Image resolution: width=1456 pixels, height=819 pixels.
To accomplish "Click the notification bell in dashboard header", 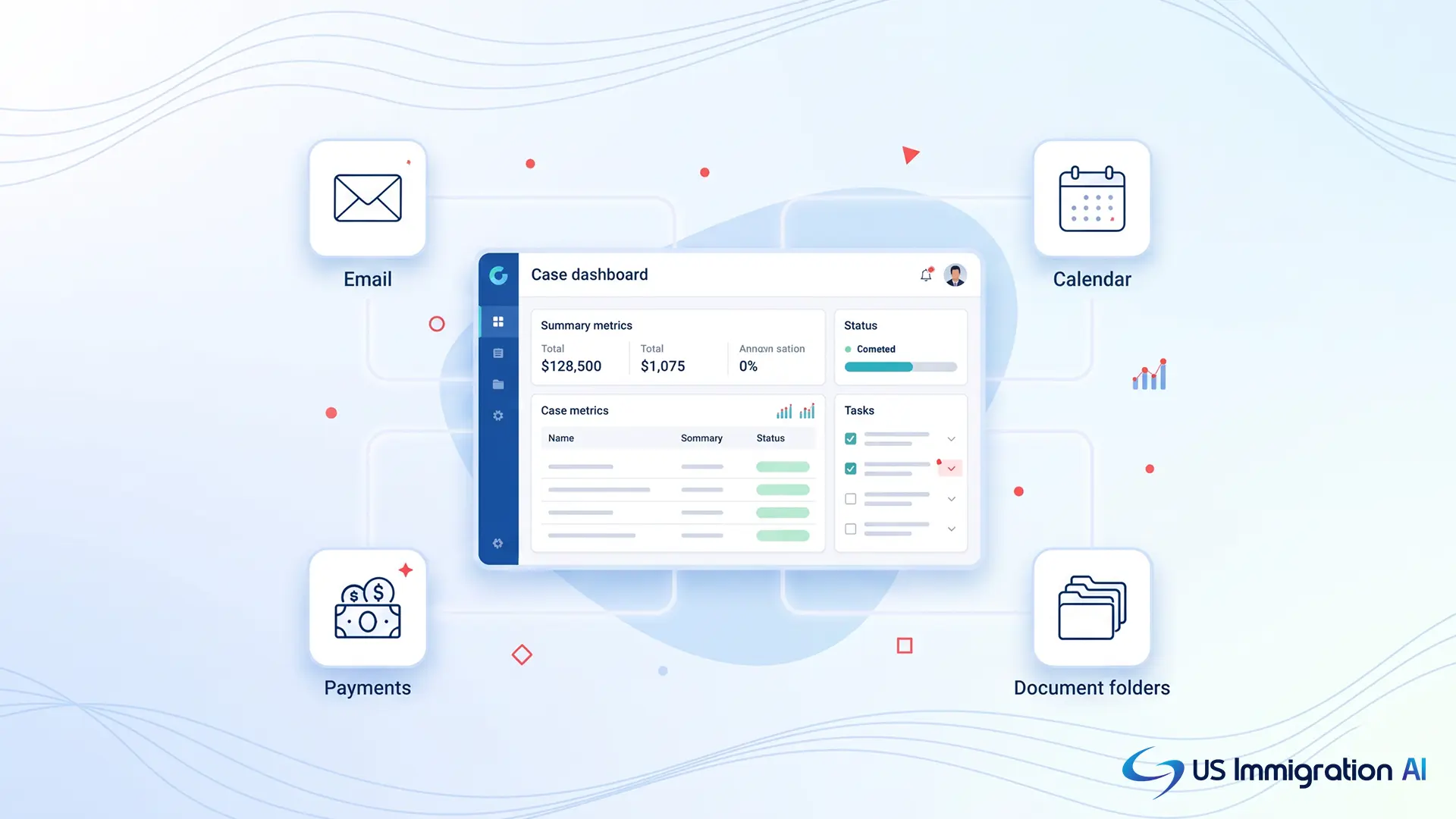I will pos(926,275).
